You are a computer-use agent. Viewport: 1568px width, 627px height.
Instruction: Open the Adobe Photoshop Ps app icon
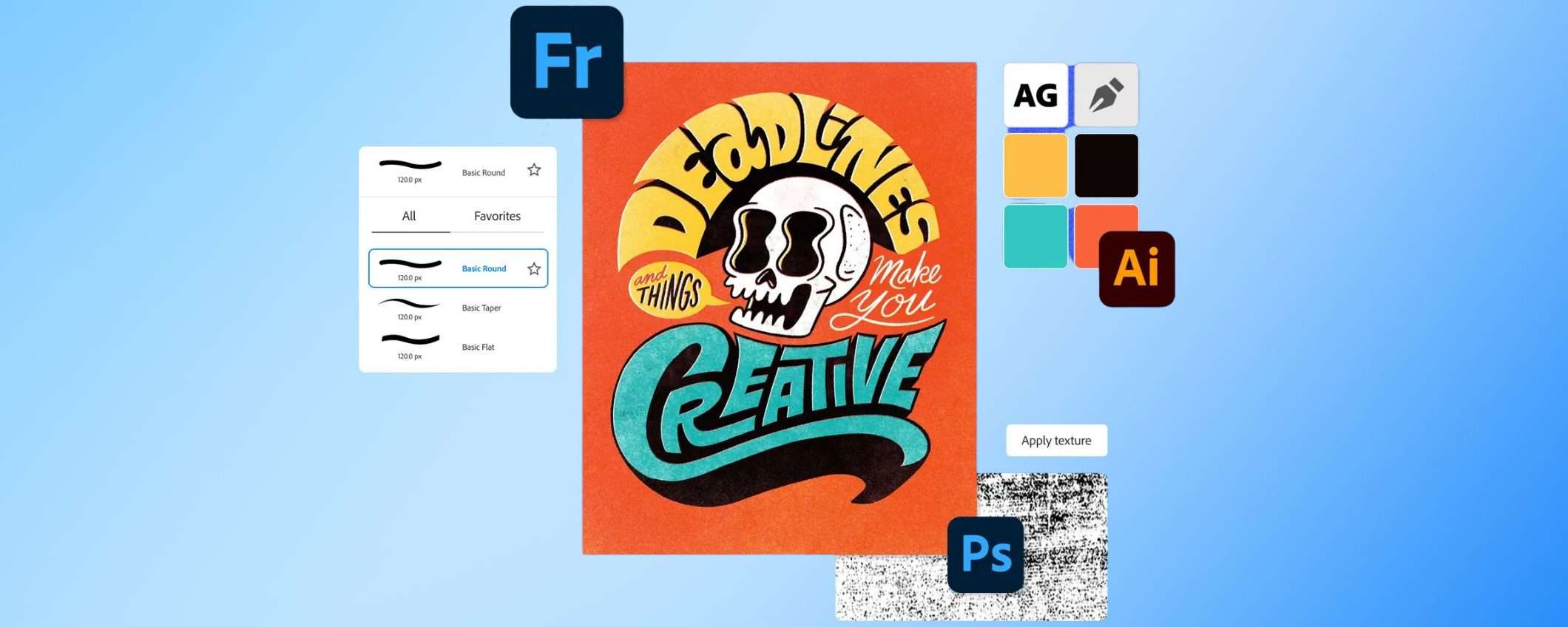(x=986, y=554)
